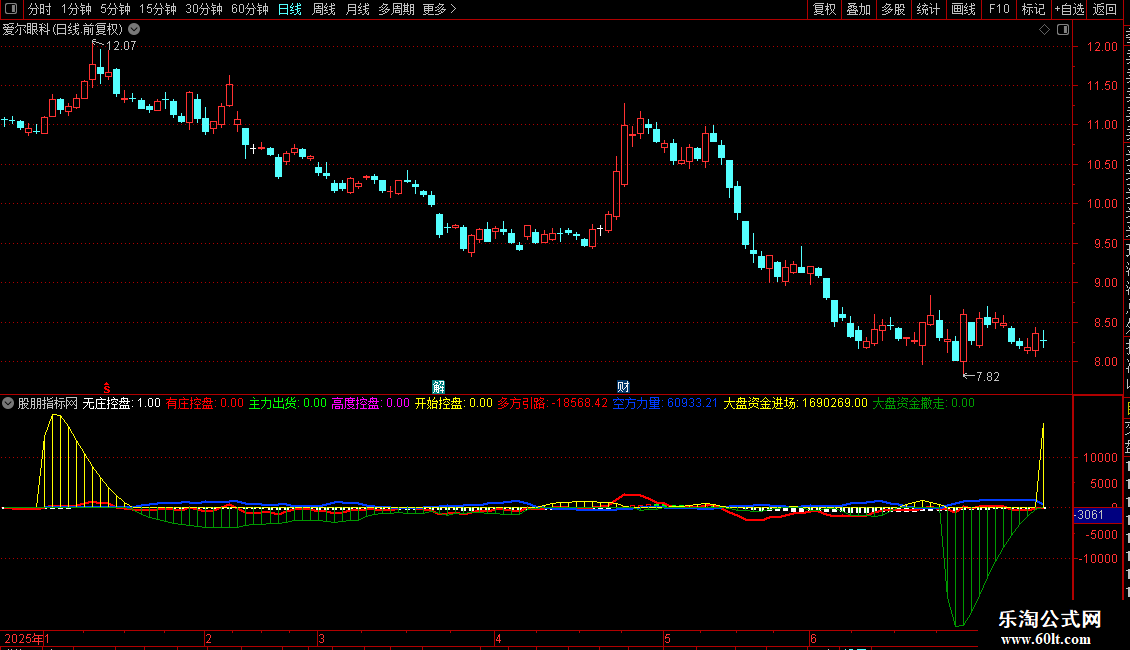Screen dimensions: 1130x650
Task: Click the 2025年1 date label on timeline
Action: (27, 639)
